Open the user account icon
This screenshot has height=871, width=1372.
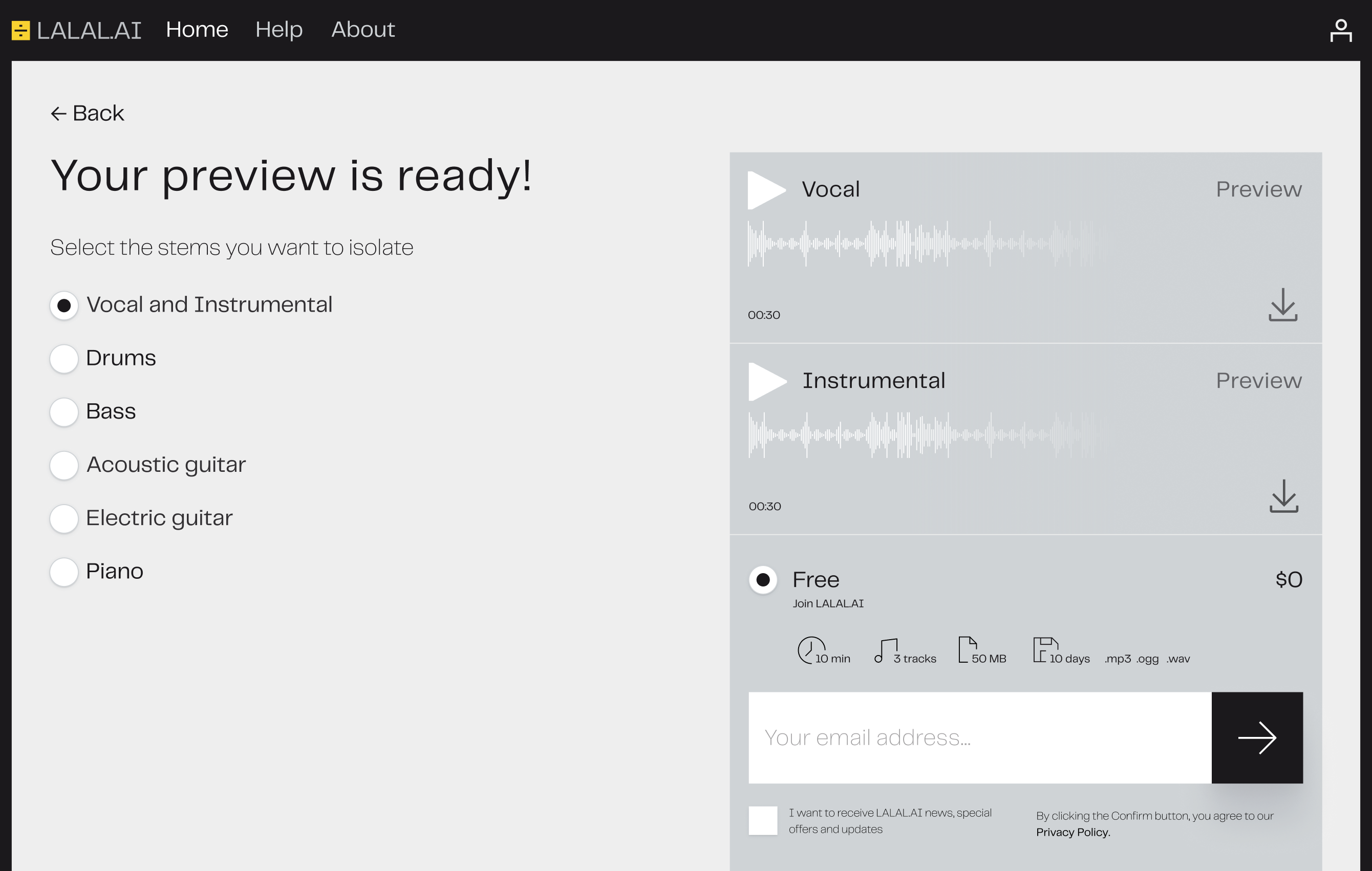(1341, 30)
